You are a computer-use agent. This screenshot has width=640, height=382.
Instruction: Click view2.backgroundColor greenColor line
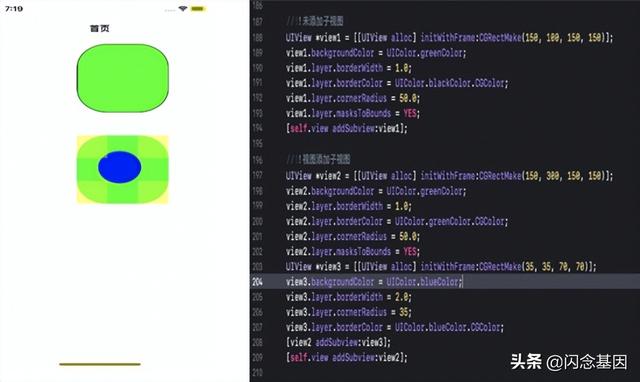376,191
